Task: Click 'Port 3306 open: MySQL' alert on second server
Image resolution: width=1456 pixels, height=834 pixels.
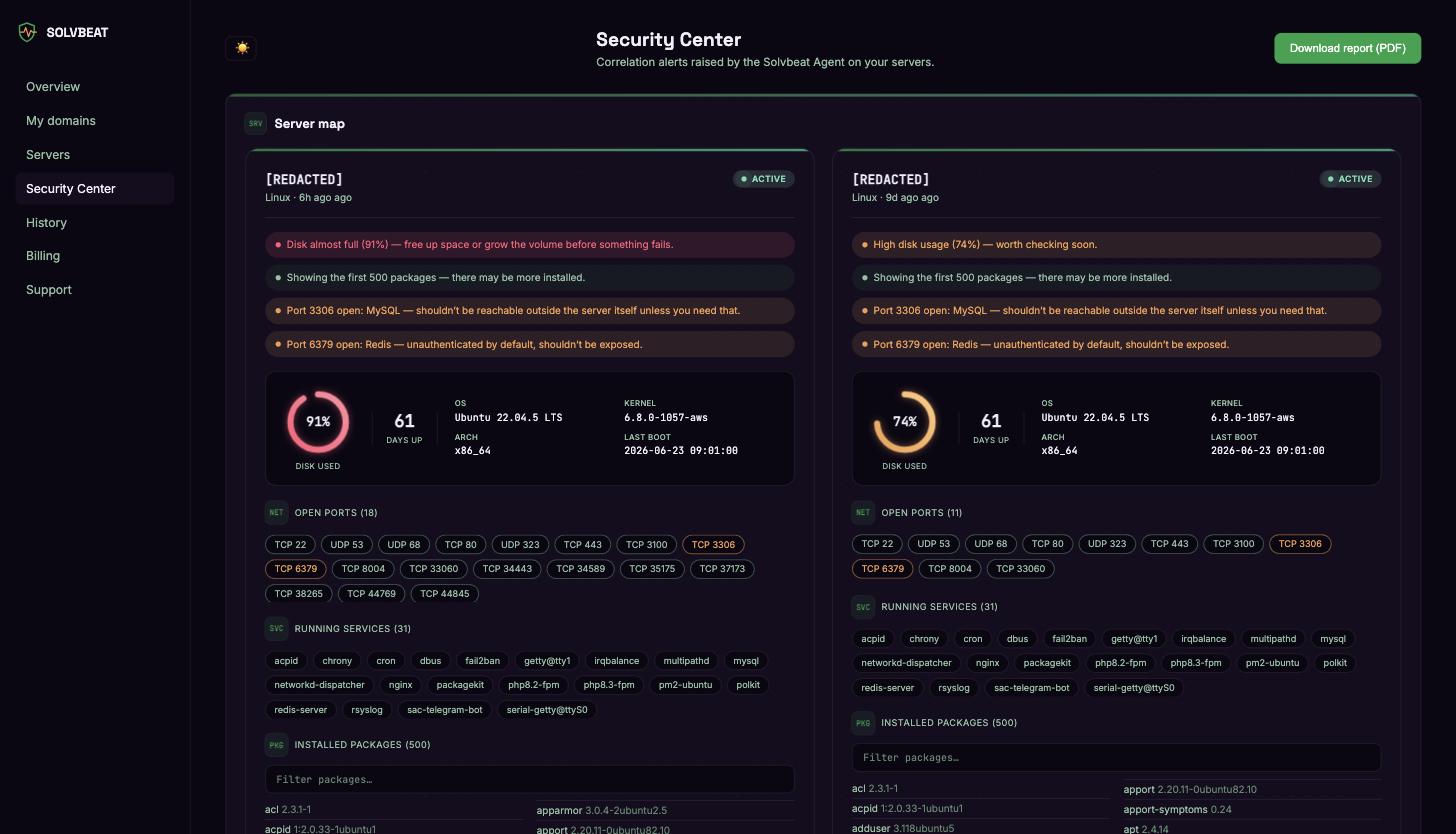Action: (x=1116, y=310)
